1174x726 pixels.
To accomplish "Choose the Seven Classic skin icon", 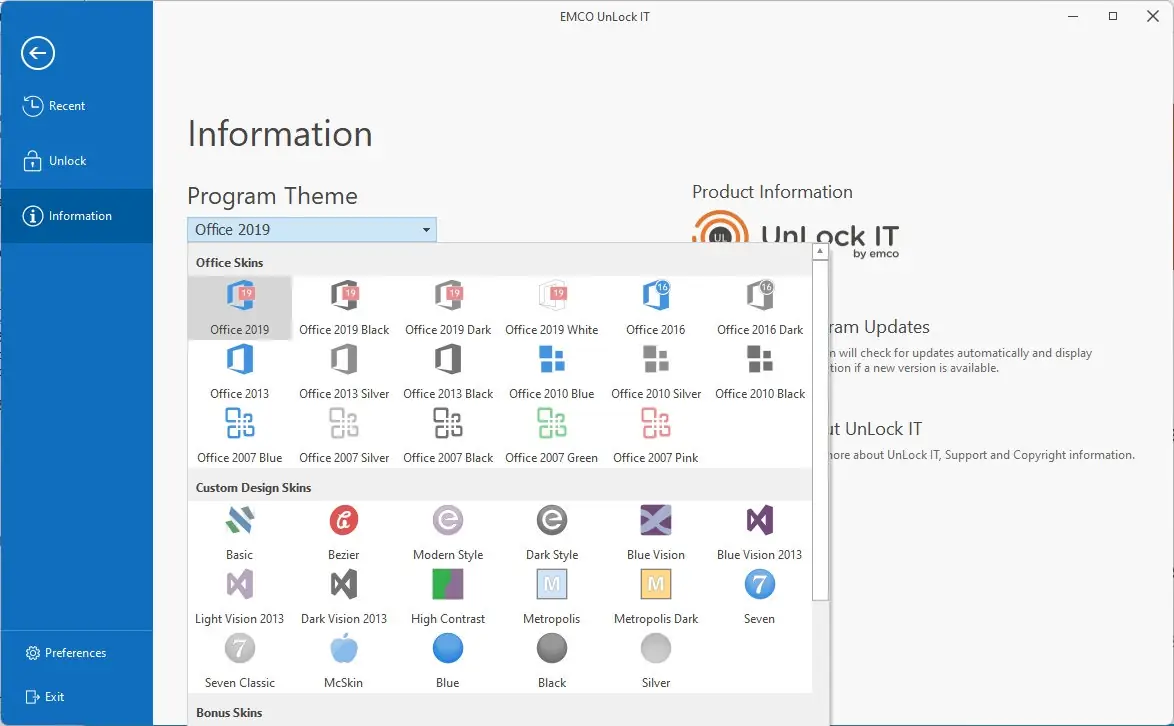I will (x=240, y=649).
